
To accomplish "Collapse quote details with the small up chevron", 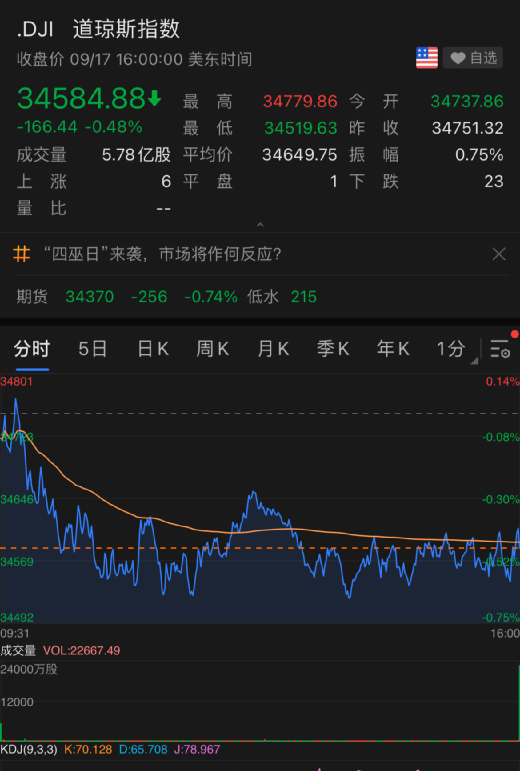I will pos(260,224).
